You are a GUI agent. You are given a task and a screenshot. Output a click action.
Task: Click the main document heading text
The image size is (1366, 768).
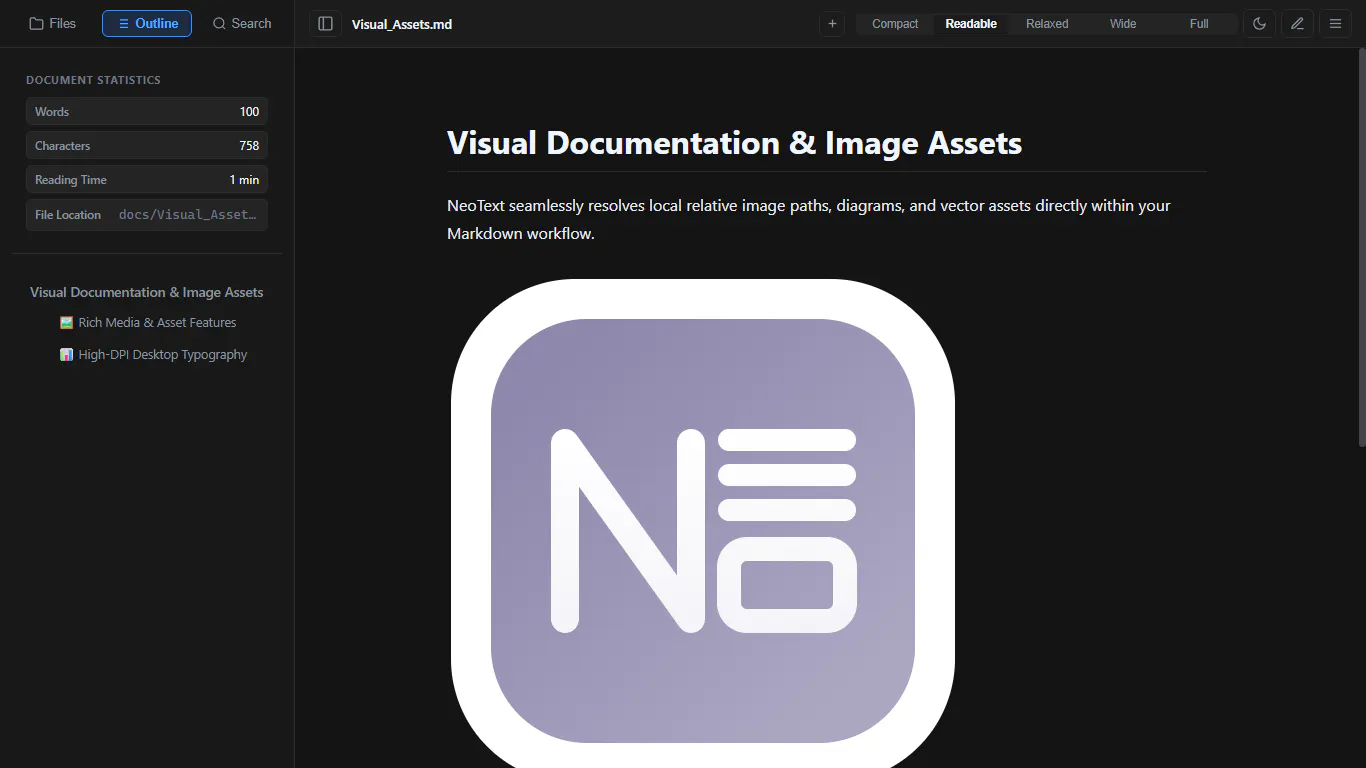(x=734, y=143)
